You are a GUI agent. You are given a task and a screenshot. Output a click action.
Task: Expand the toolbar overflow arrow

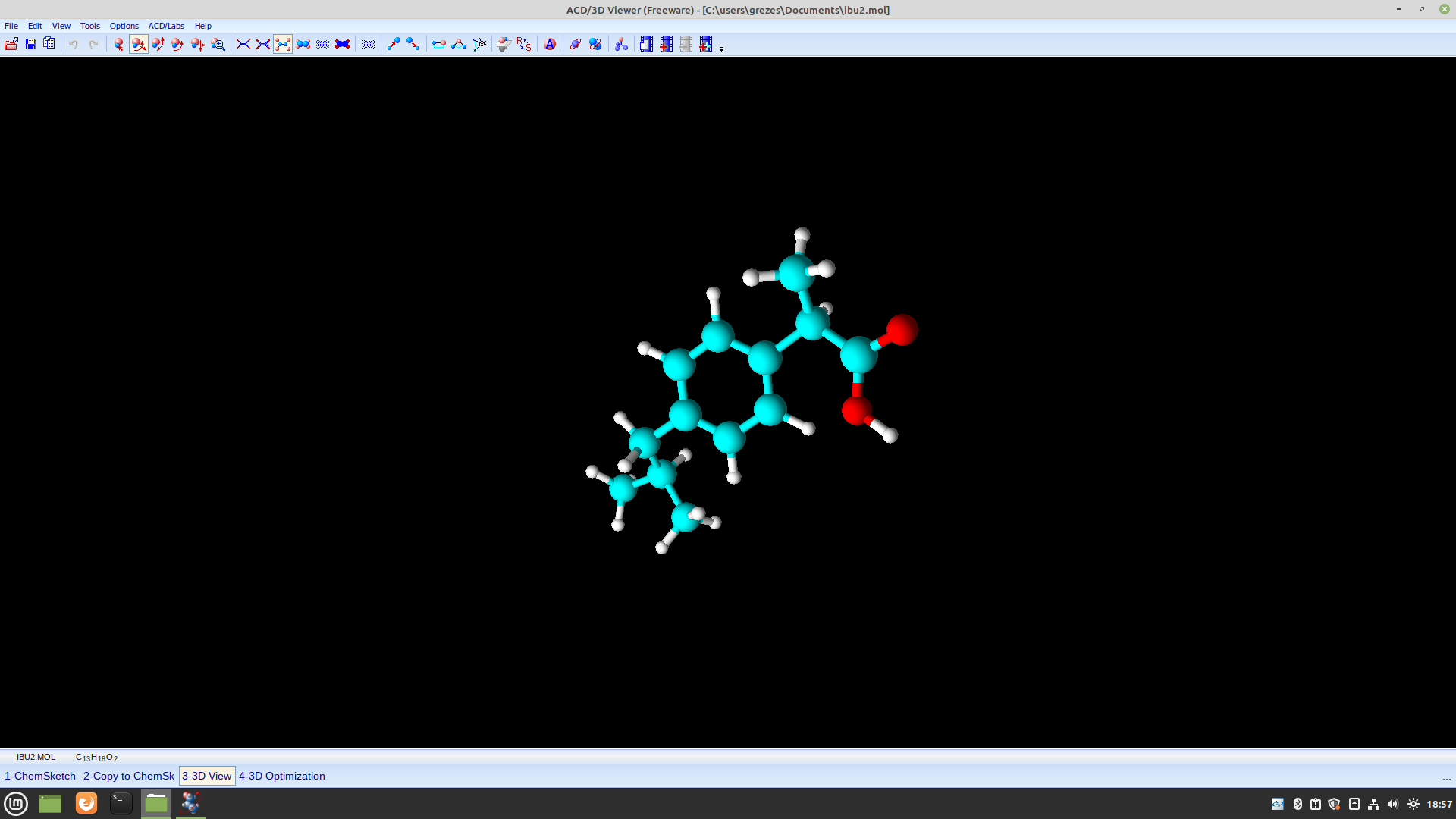(721, 49)
